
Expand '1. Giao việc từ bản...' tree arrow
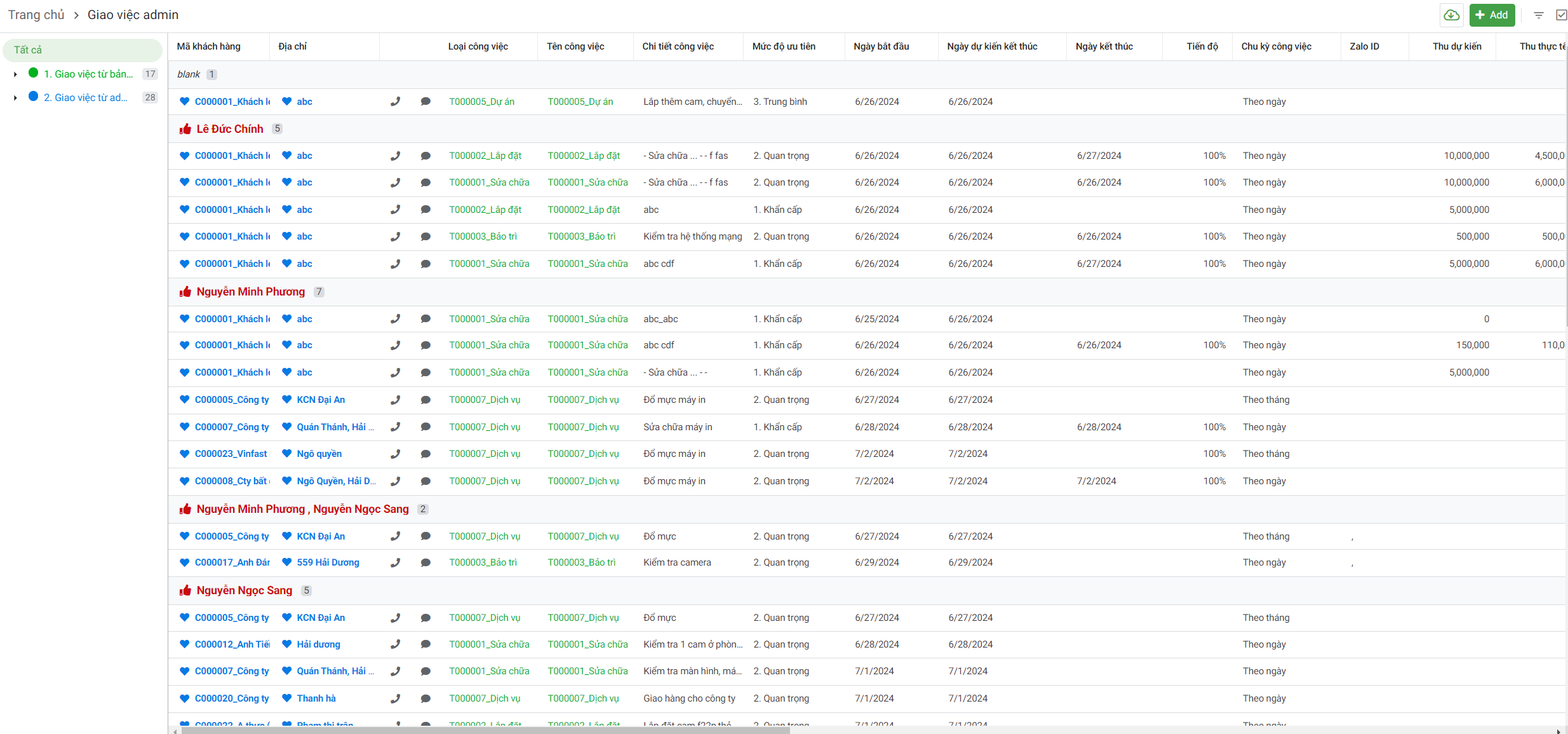pyautogui.click(x=15, y=74)
